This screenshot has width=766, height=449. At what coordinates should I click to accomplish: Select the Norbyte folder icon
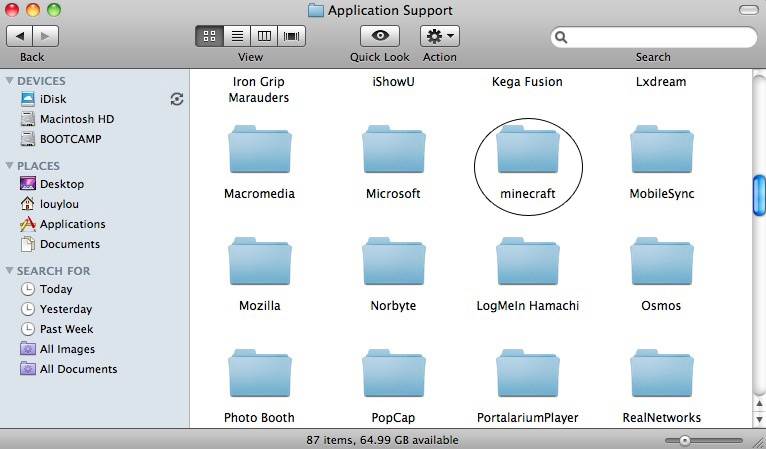tap(393, 261)
